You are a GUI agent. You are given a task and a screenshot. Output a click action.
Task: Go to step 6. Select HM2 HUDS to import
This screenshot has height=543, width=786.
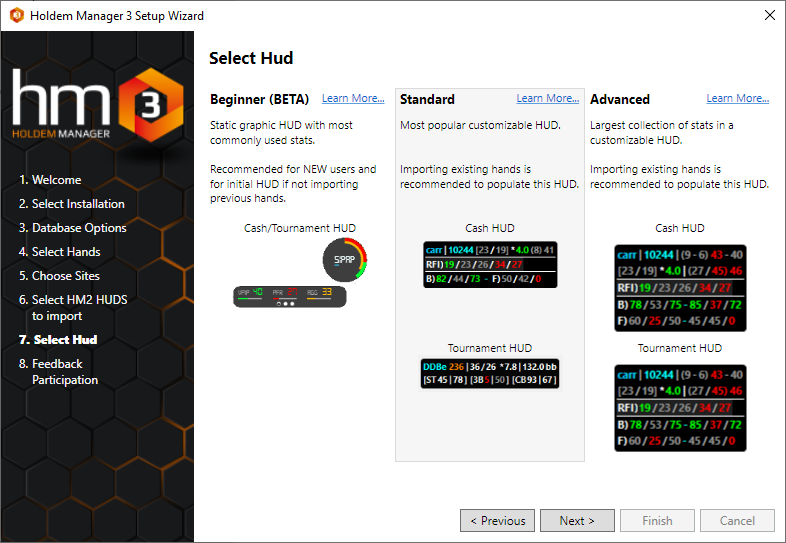73,307
